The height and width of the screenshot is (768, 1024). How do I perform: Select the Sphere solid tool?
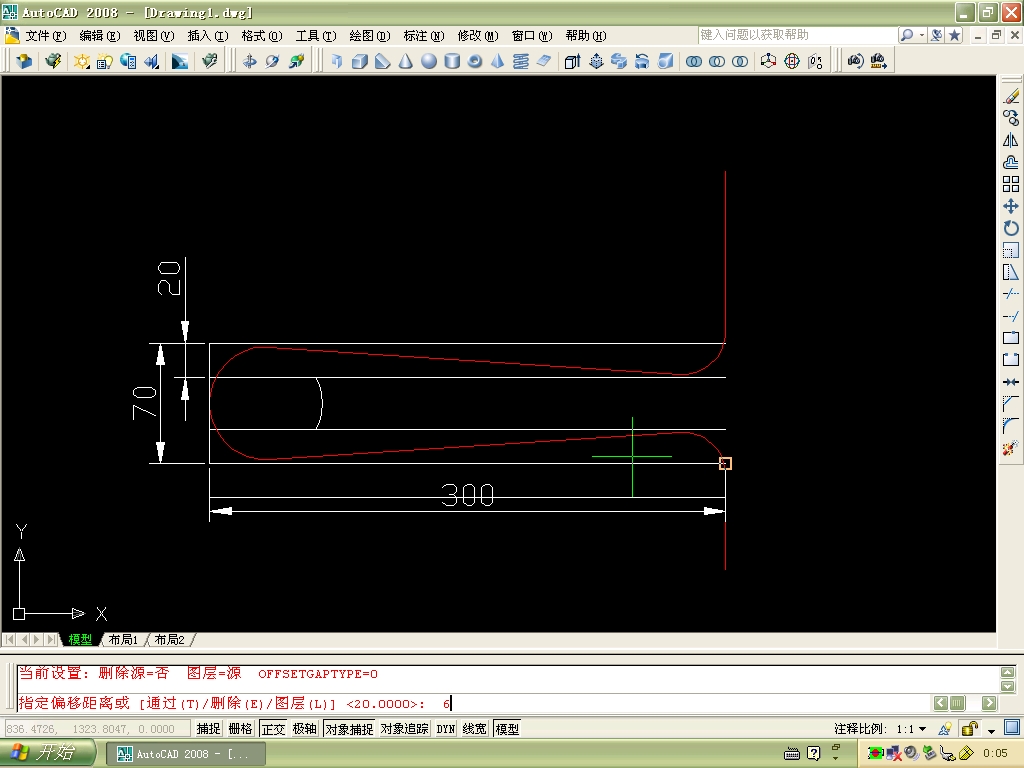[429, 61]
